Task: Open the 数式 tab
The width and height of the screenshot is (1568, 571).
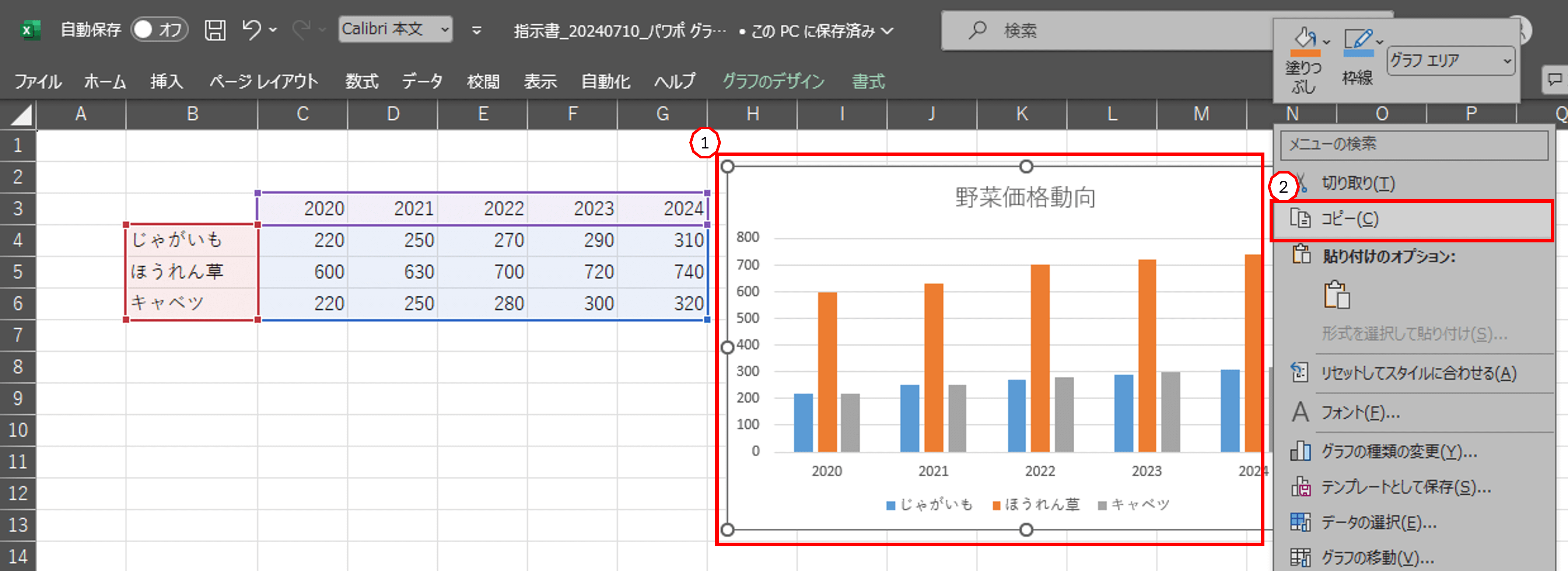Action: (361, 81)
